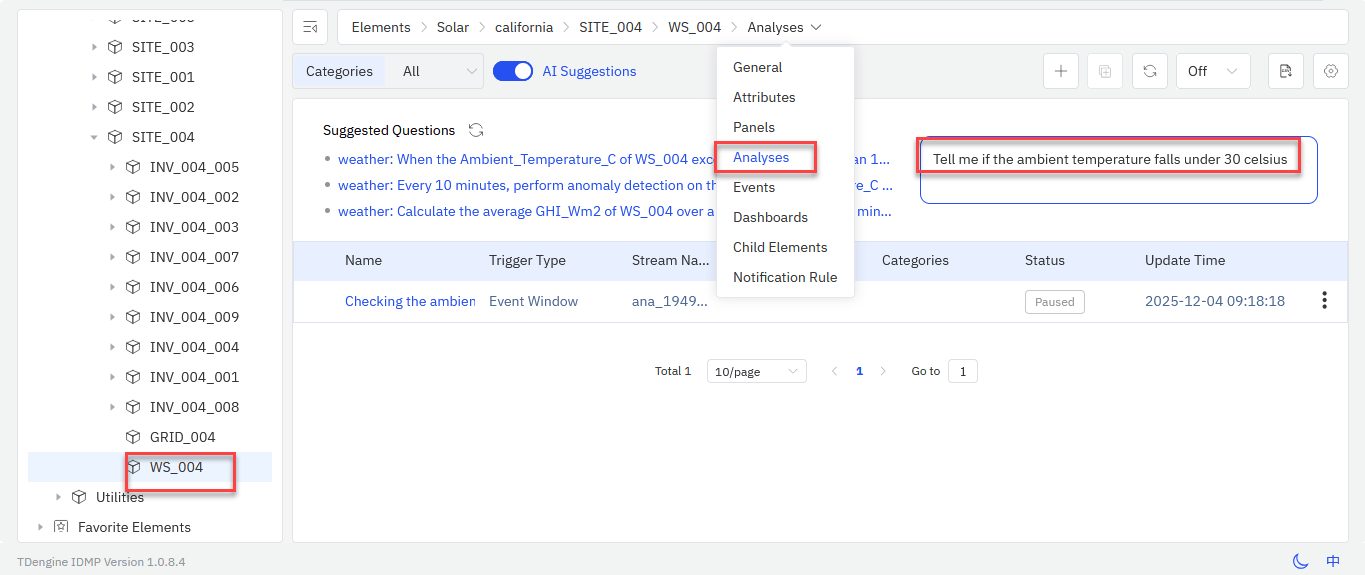This screenshot has height=575, width=1365.
Task: Click the collapse sidebar icon
Action: click(x=310, y=27)
